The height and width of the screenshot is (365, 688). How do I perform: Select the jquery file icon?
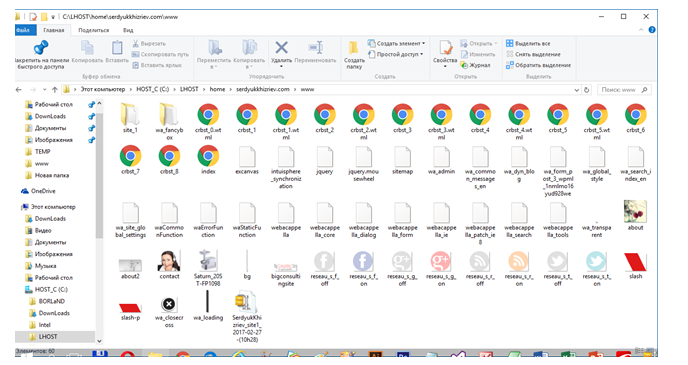pos(325,157)
